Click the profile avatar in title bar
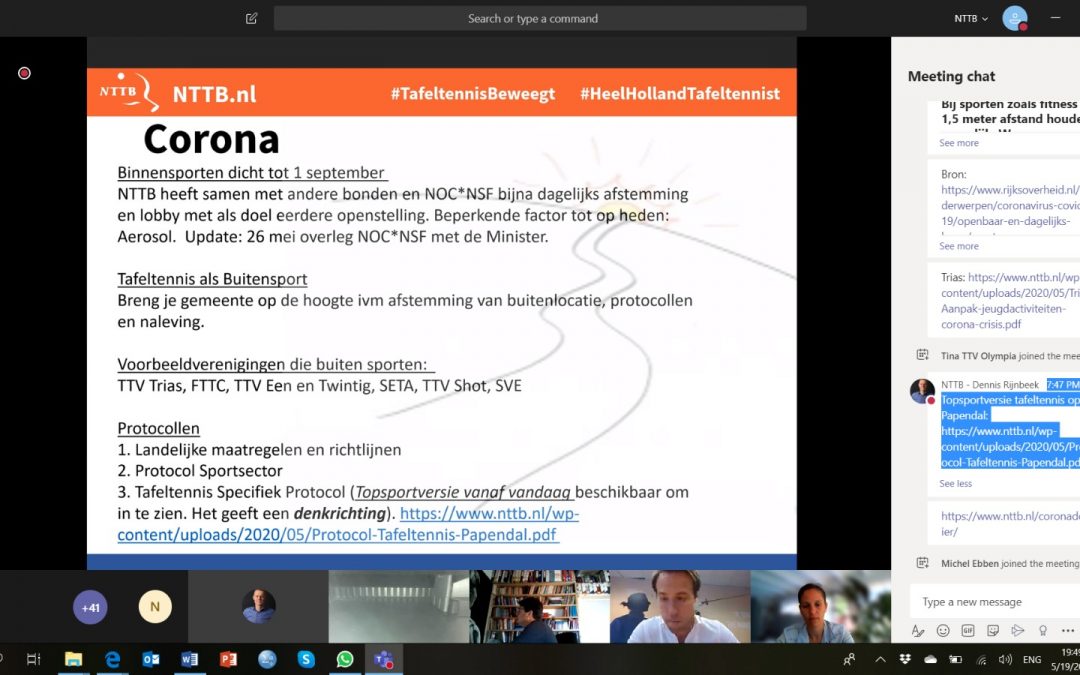The image size is (1080, 675). coord(1015,19)
